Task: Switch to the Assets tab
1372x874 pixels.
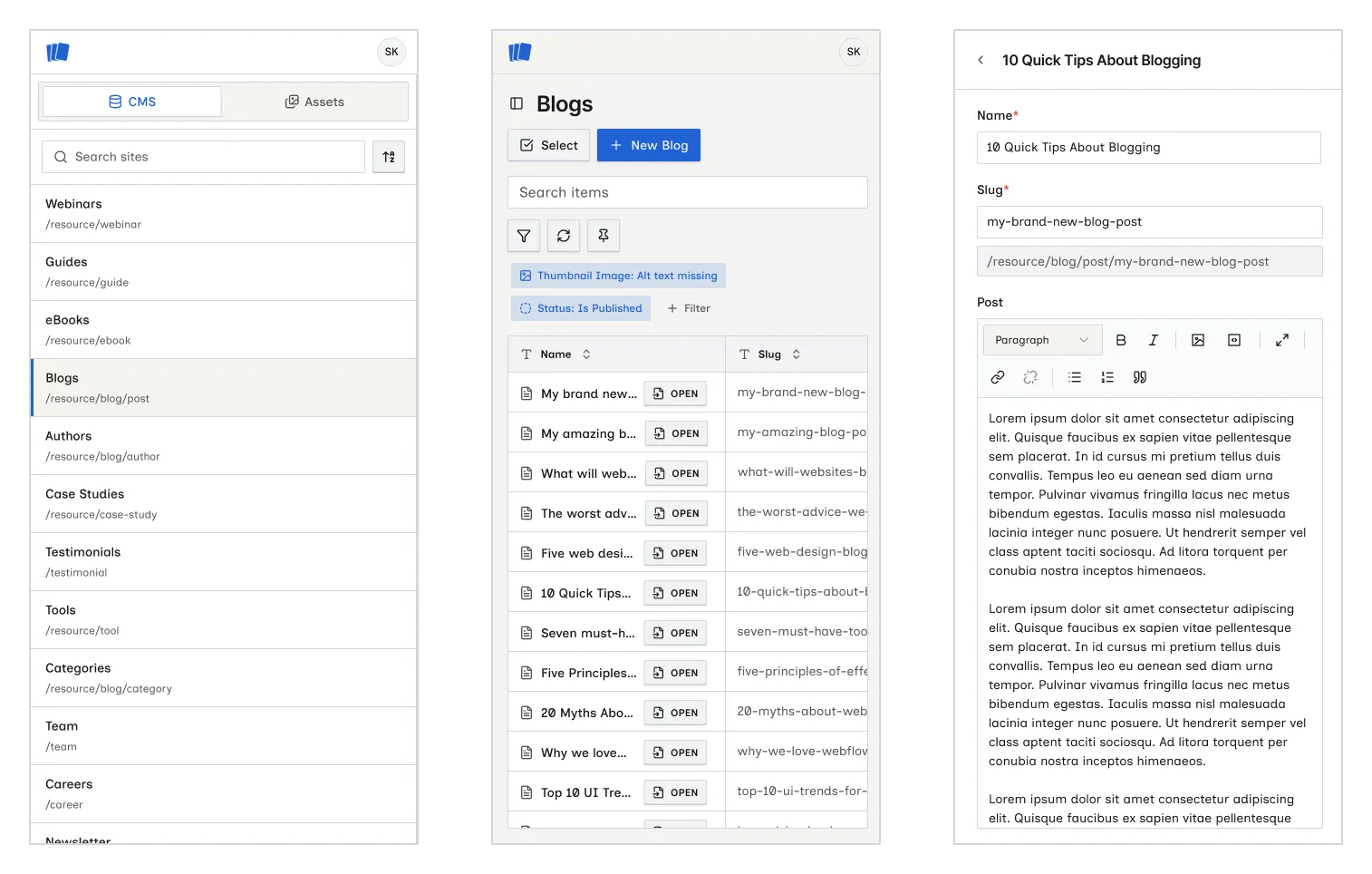Action: tap(314, 102)
